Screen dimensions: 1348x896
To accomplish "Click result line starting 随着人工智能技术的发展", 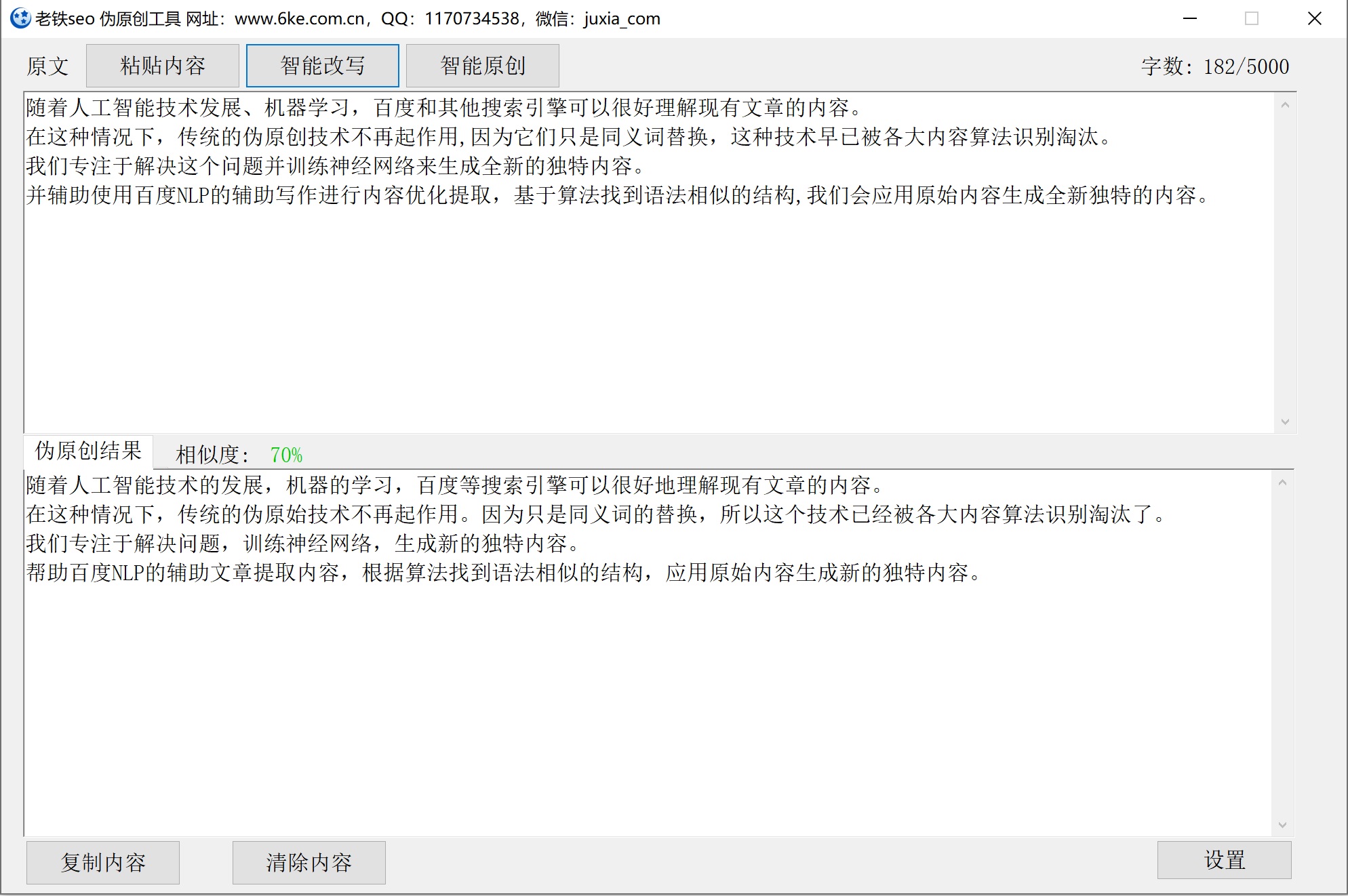I will click(455, 485).
